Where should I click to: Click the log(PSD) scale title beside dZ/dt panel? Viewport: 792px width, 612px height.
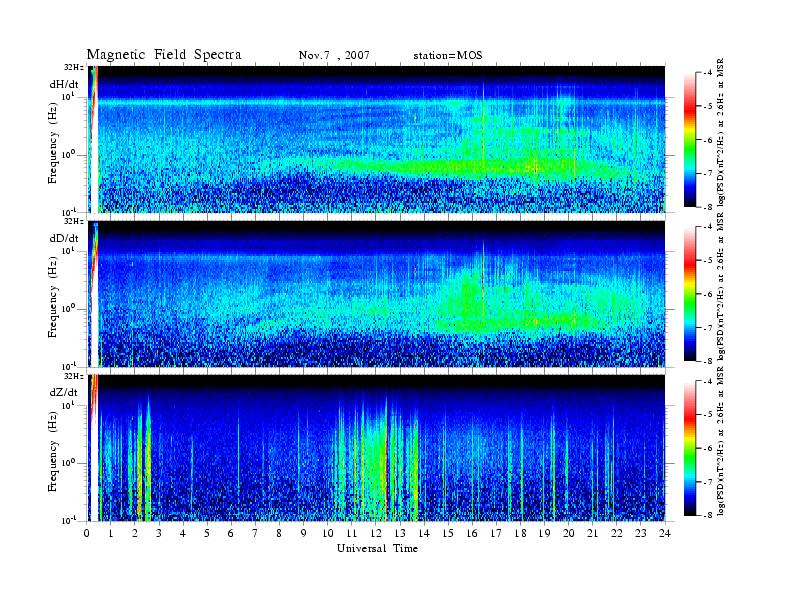click(720, 441)
